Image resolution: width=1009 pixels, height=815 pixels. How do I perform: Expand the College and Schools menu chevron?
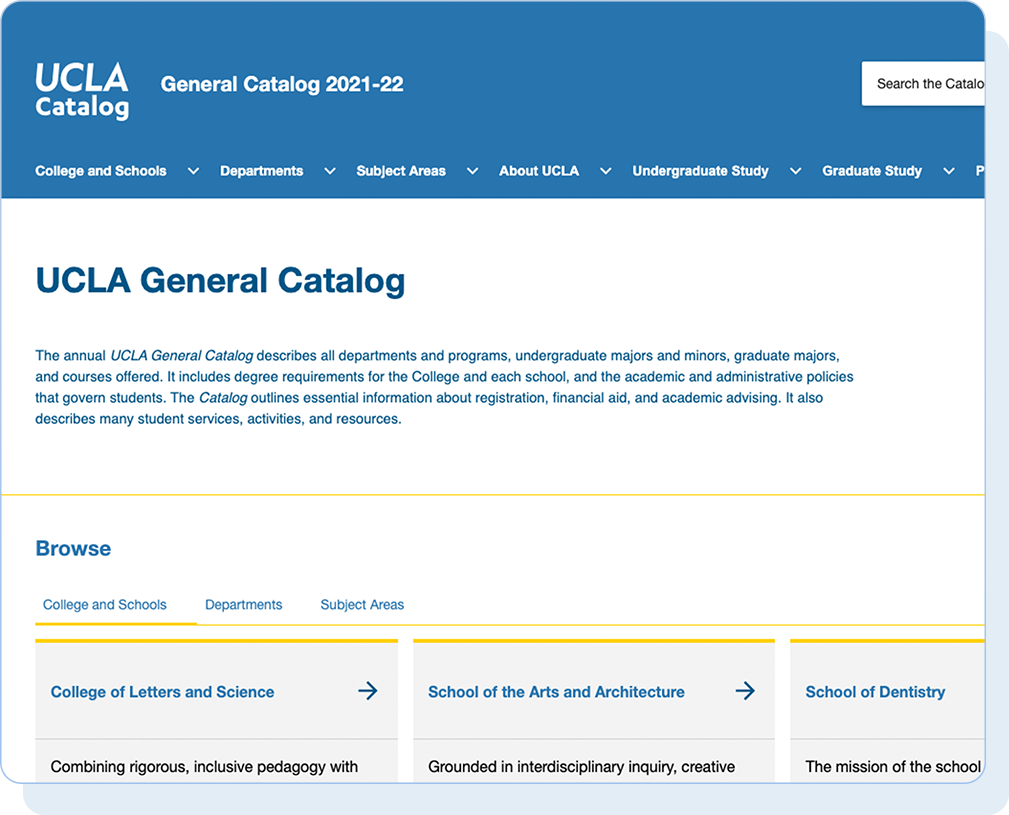pyautogui.click(x=193, y=171)
